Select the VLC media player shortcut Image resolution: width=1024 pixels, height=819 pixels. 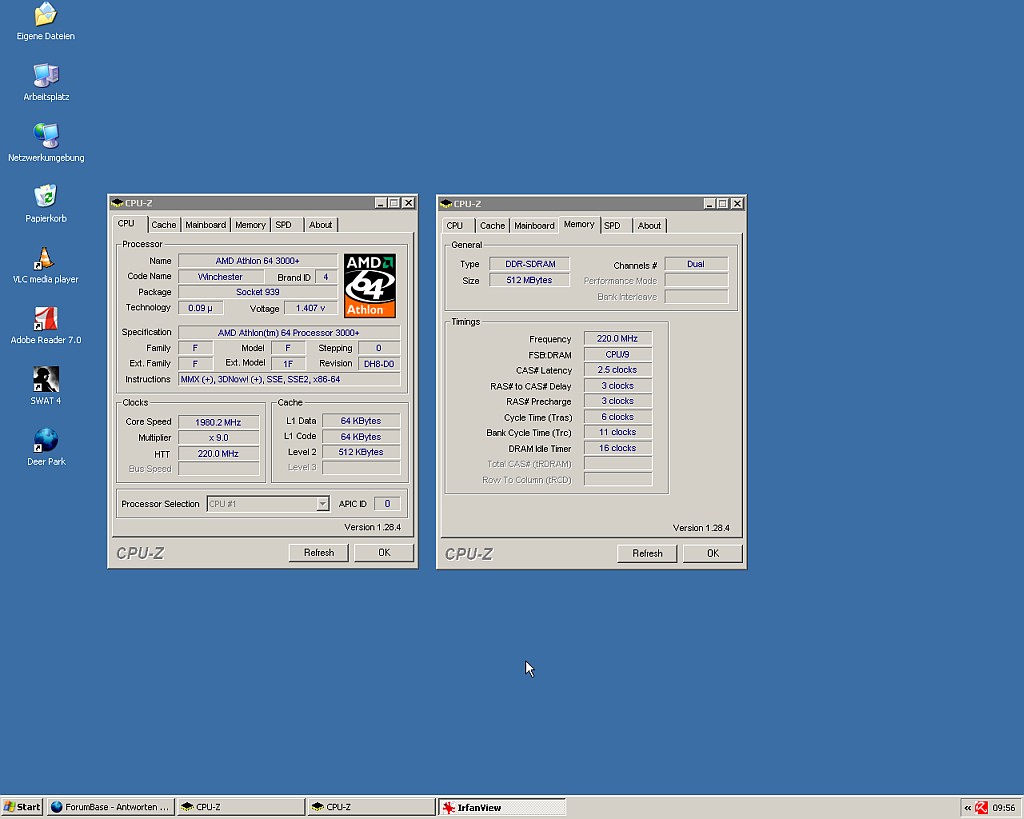(46, 265)
